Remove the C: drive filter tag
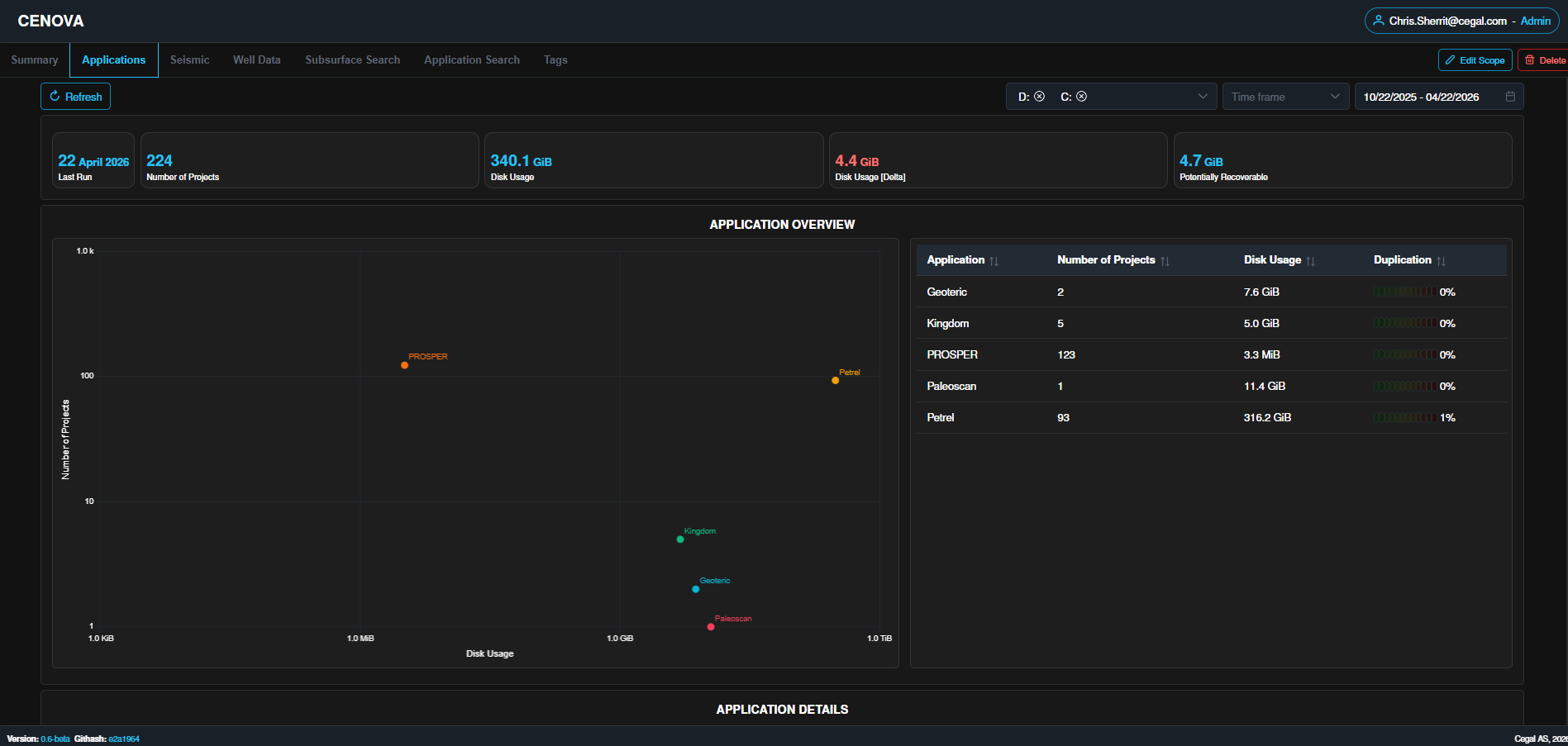 pos(1081,97)
